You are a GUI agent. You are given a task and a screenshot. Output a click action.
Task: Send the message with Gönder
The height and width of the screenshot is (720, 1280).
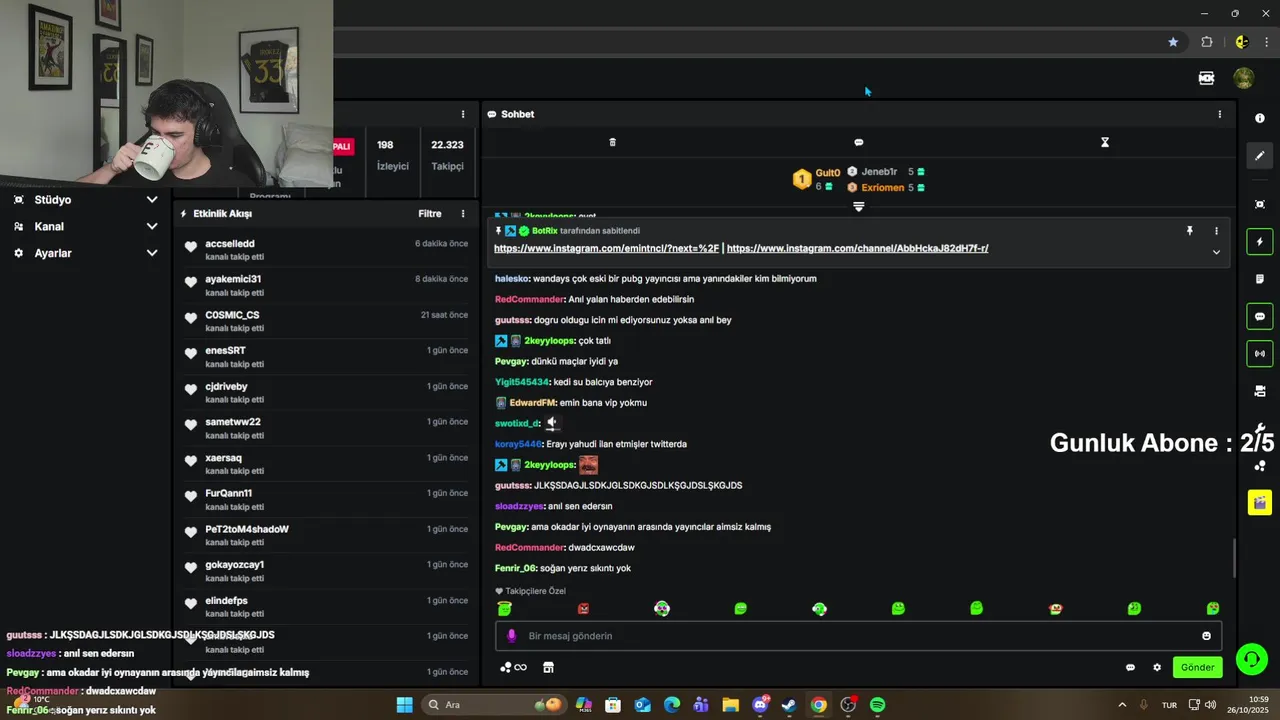(x=1197, y=667)
